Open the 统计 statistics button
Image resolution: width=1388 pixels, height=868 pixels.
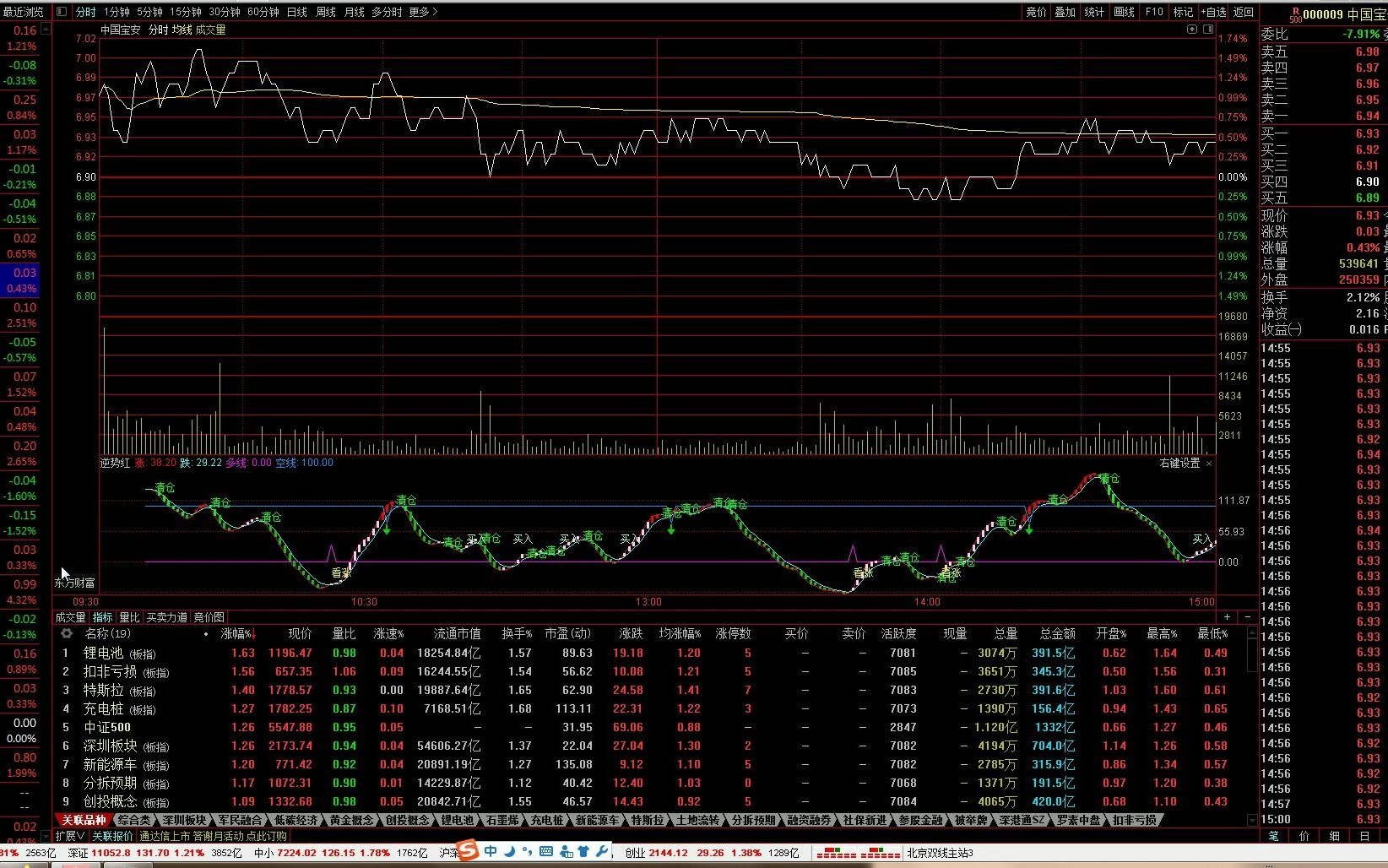point(1094,12)
